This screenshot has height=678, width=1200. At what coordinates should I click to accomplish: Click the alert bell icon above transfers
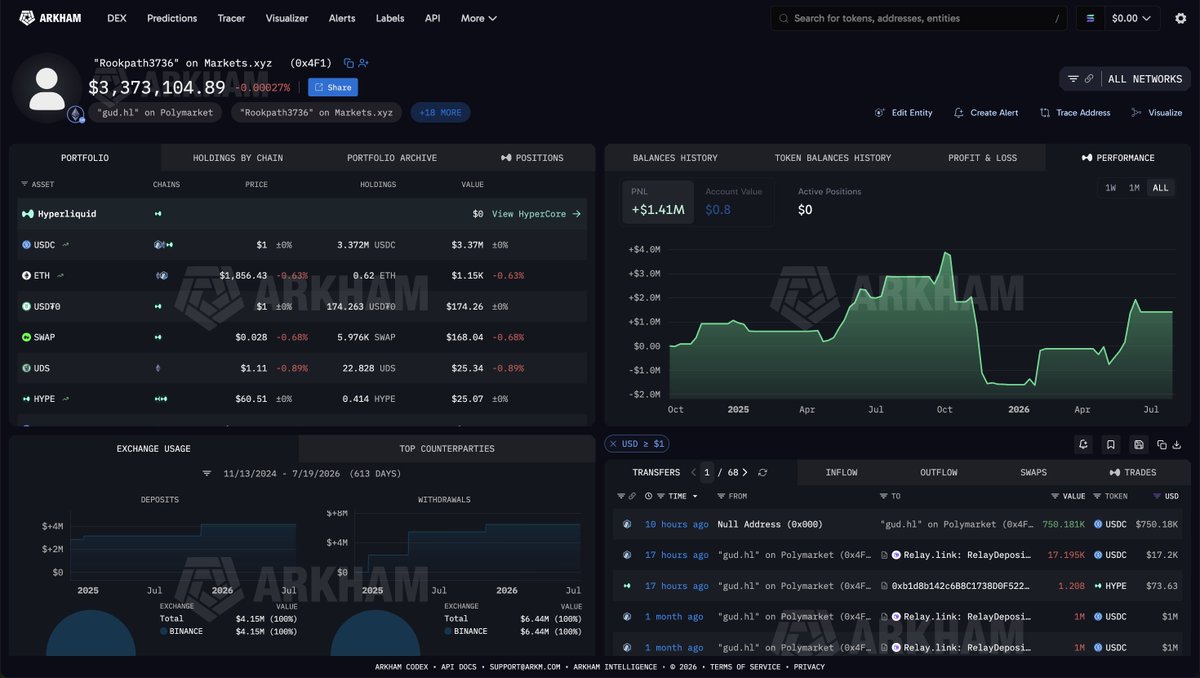[x=1083, y=444]
